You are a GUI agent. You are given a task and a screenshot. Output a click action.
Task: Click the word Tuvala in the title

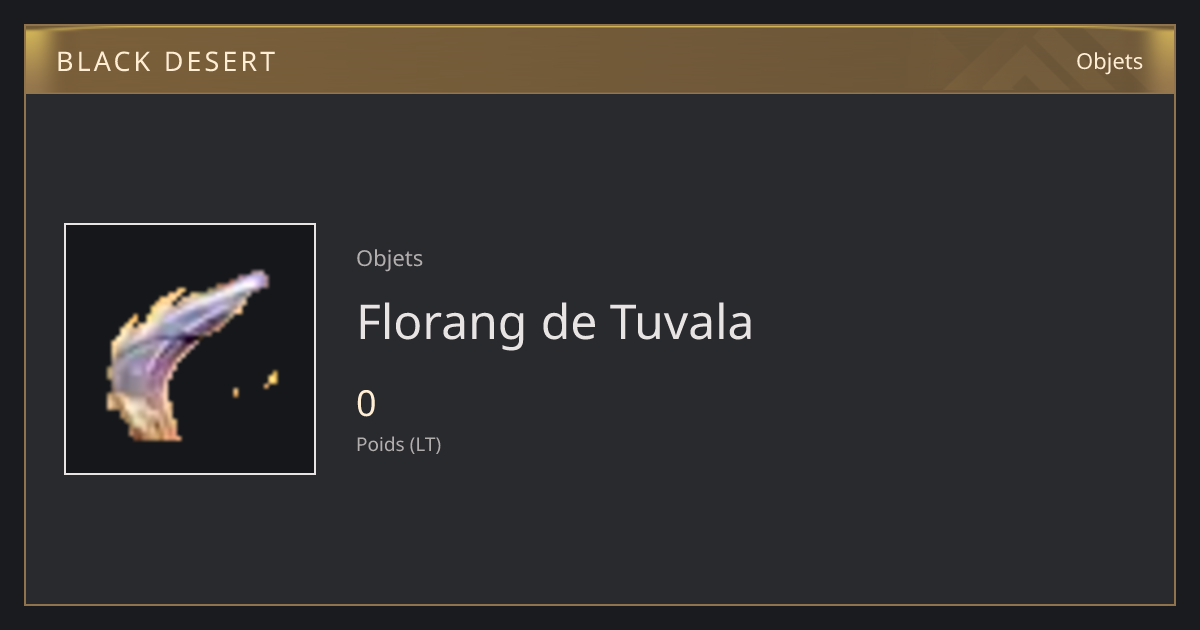[x=681, y=322]
